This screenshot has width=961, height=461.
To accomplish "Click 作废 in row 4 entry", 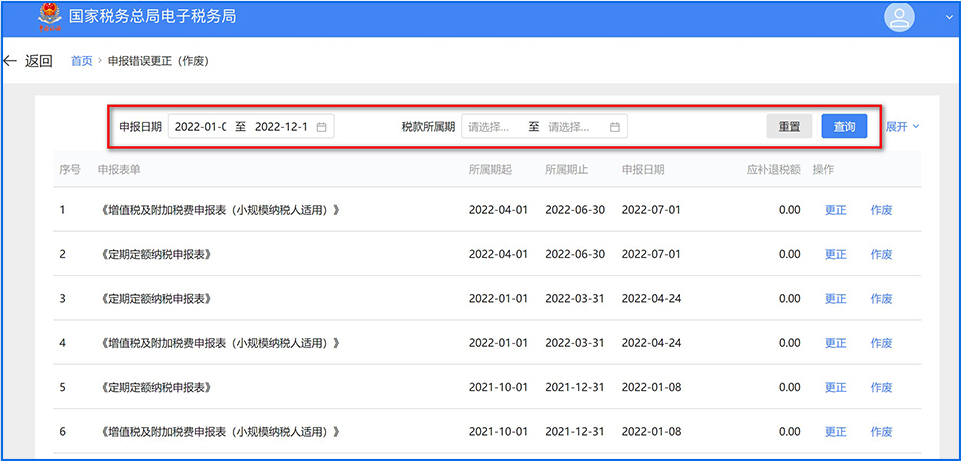I will click(x=881, y=343).
